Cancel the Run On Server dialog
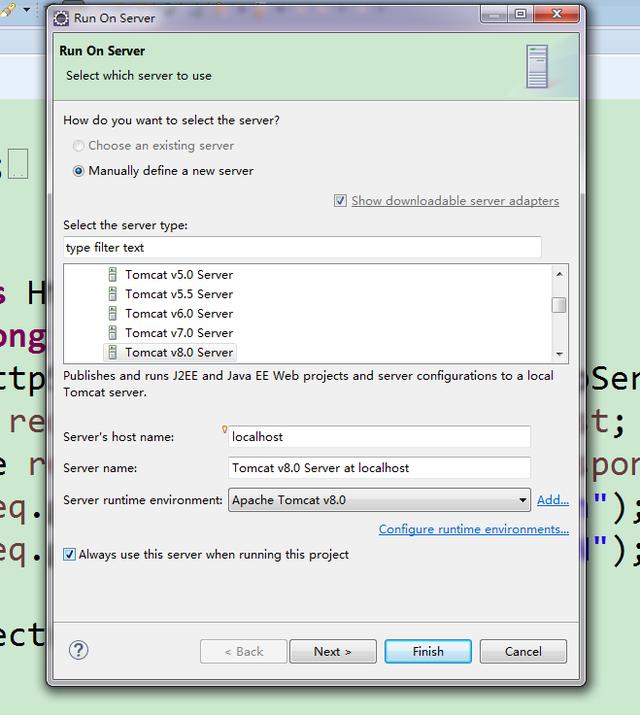Image resolution: width=640 pixels, height=715 pixels. click(523, 651)
